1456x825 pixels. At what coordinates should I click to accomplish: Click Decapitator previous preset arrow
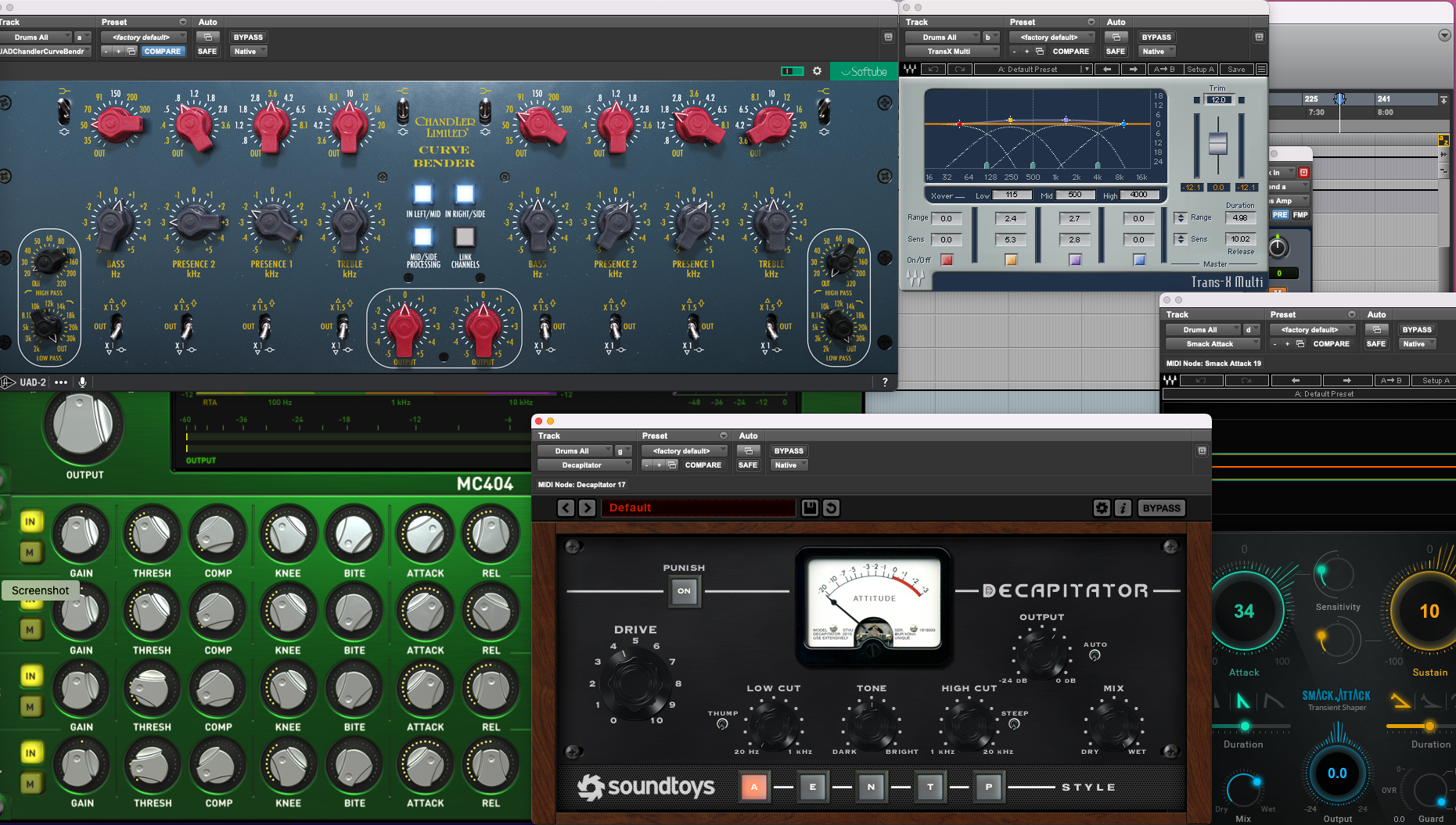click(566, 508)
